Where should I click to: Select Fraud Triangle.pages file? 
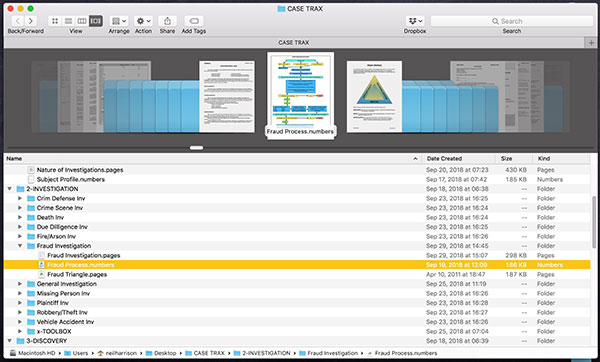point(297,274)
